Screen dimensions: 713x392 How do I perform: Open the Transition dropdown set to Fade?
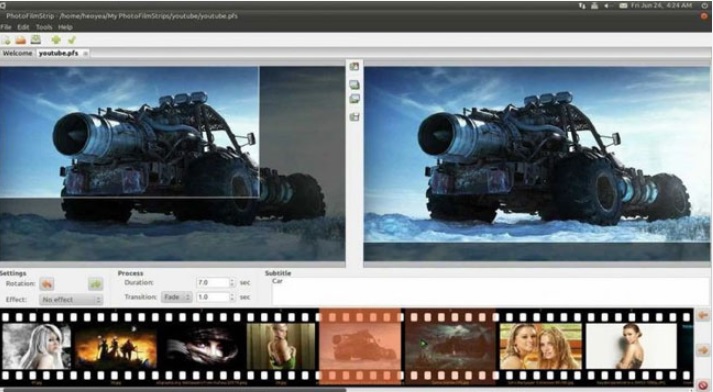click(176, 297)
